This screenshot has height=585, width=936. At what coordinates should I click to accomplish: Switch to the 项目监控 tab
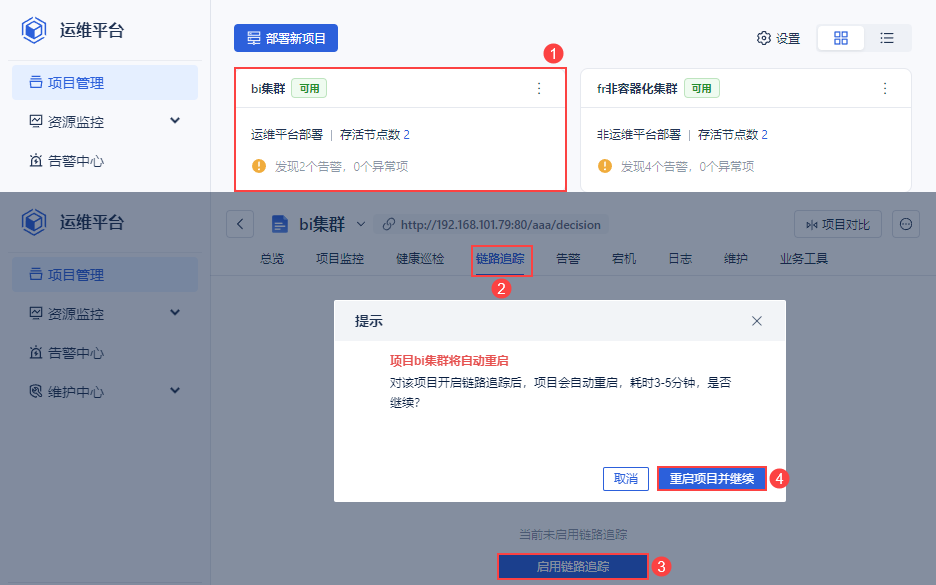coord(340,258)
